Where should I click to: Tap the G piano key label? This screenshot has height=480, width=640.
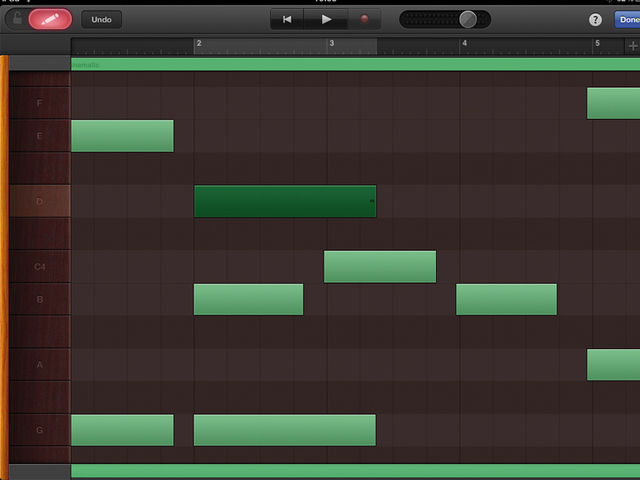(39, 430)
